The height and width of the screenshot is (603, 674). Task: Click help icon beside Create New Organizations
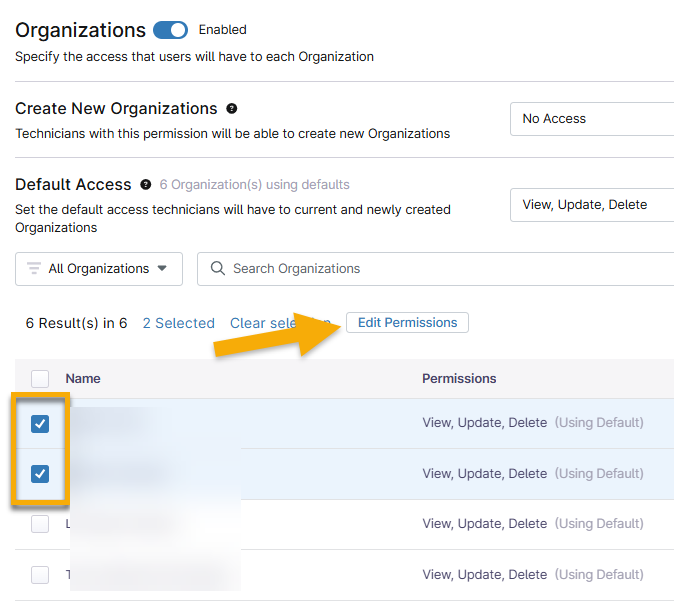pos(232,108)
